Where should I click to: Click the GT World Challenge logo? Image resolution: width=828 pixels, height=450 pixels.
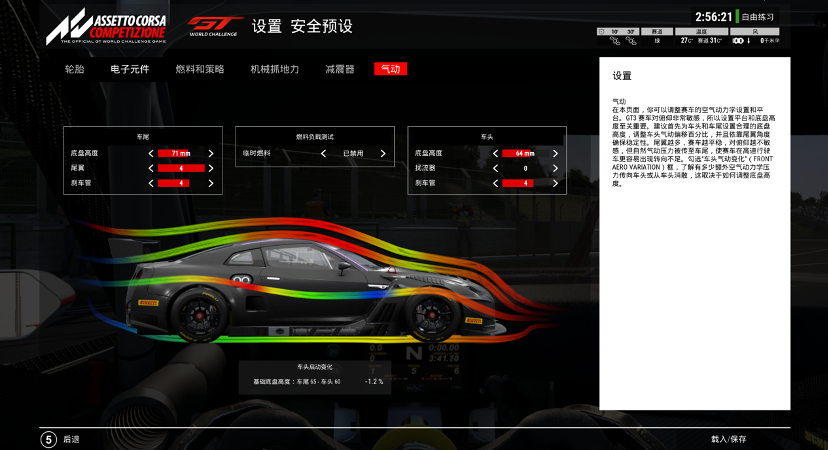[214, 26]
